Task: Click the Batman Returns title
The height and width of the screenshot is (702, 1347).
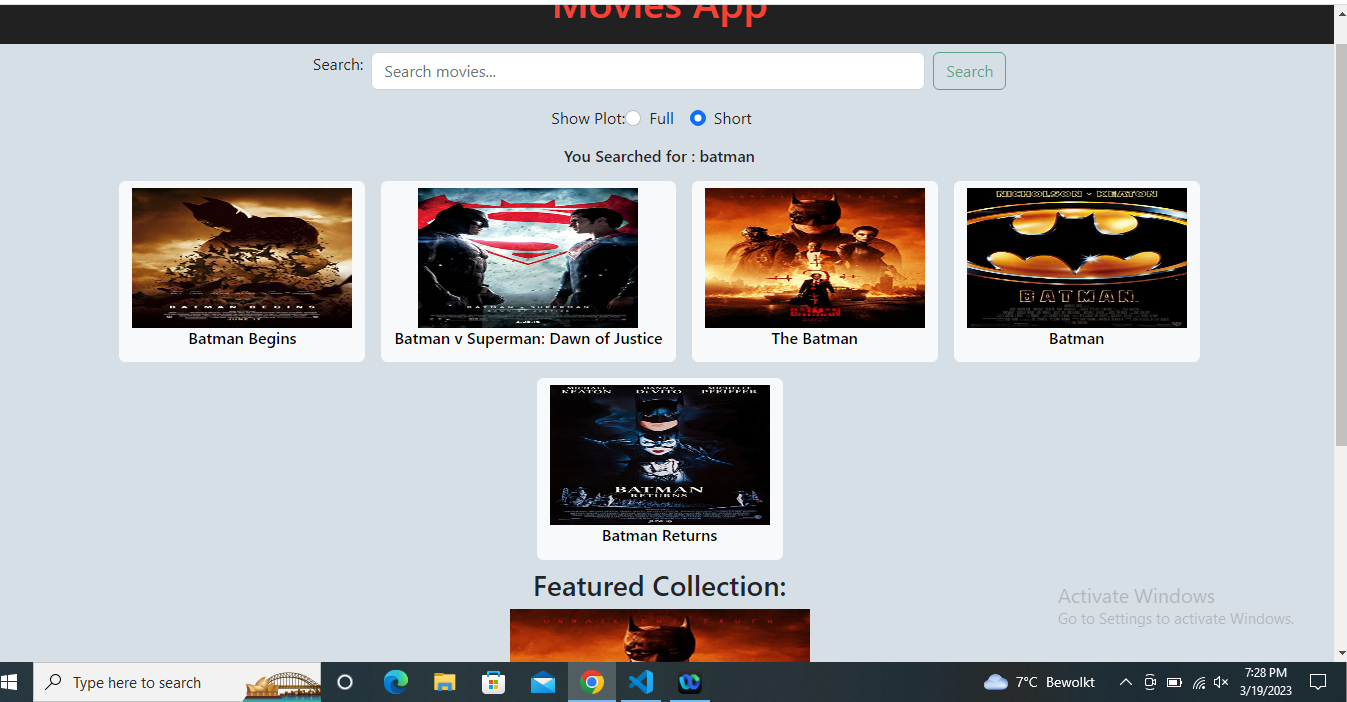Action: coord(660,536)
